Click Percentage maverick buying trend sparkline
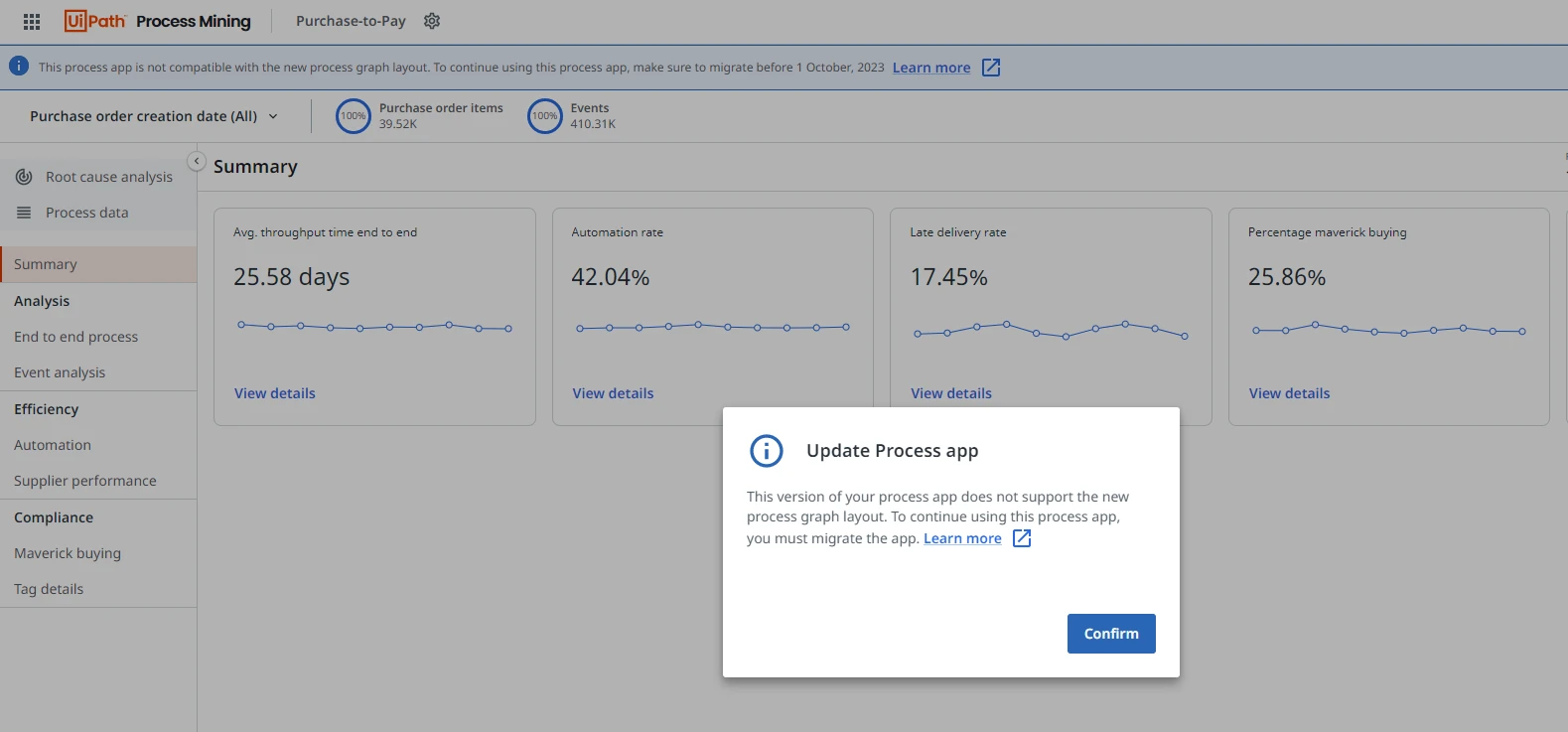1568x732 pixels. click(x=1388, y=329)
